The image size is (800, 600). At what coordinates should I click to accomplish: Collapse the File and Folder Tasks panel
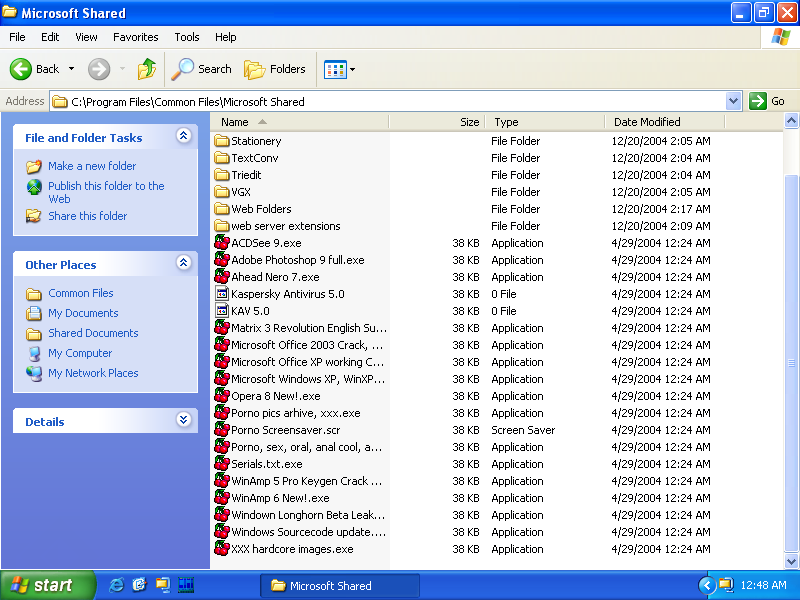184,136
